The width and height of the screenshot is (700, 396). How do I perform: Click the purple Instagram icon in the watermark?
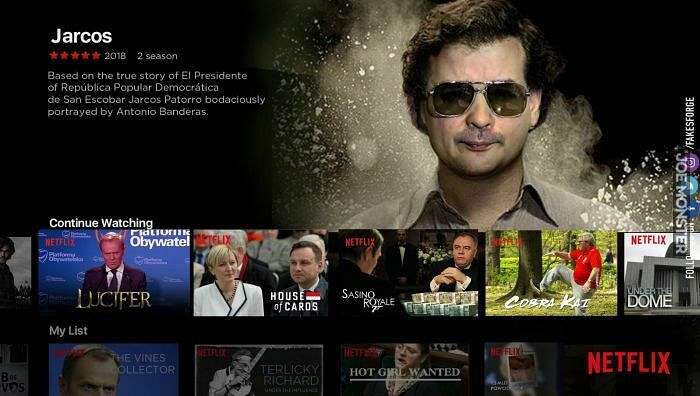[x=691, y=163]
